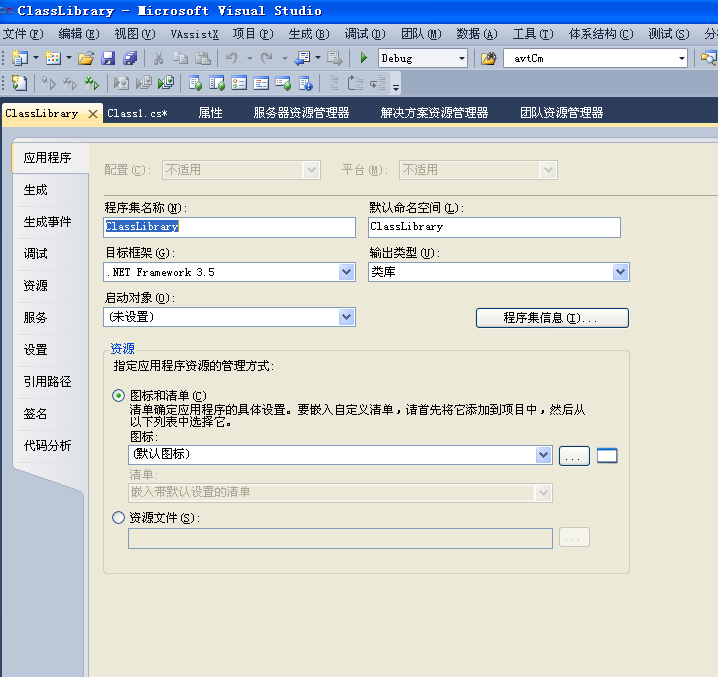Viewport: 718px width, 677px height.
Task: Click the Paste clipboard icon
Action: 203,58
